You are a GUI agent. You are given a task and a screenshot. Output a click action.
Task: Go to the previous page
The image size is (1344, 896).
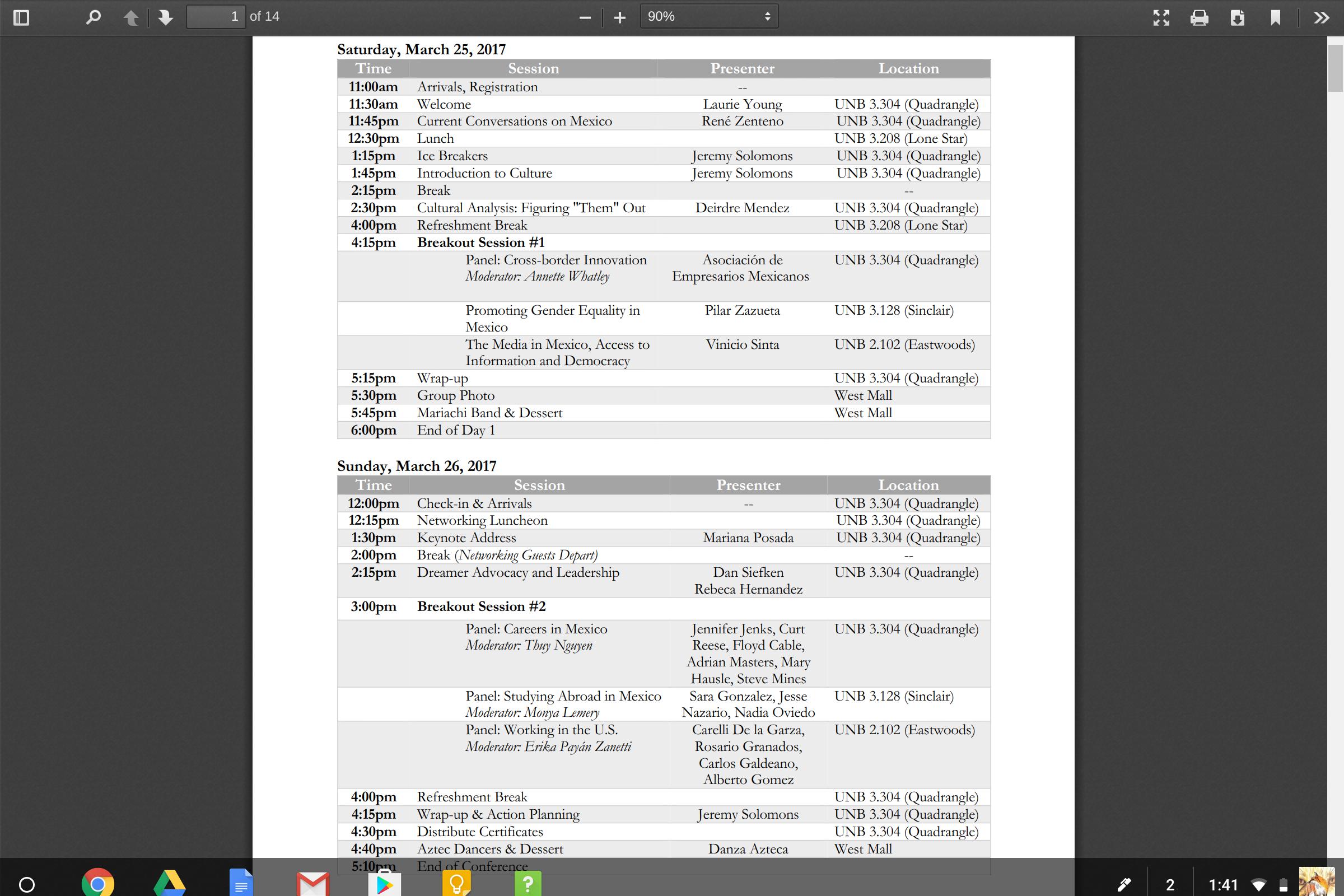pos(131,18)
